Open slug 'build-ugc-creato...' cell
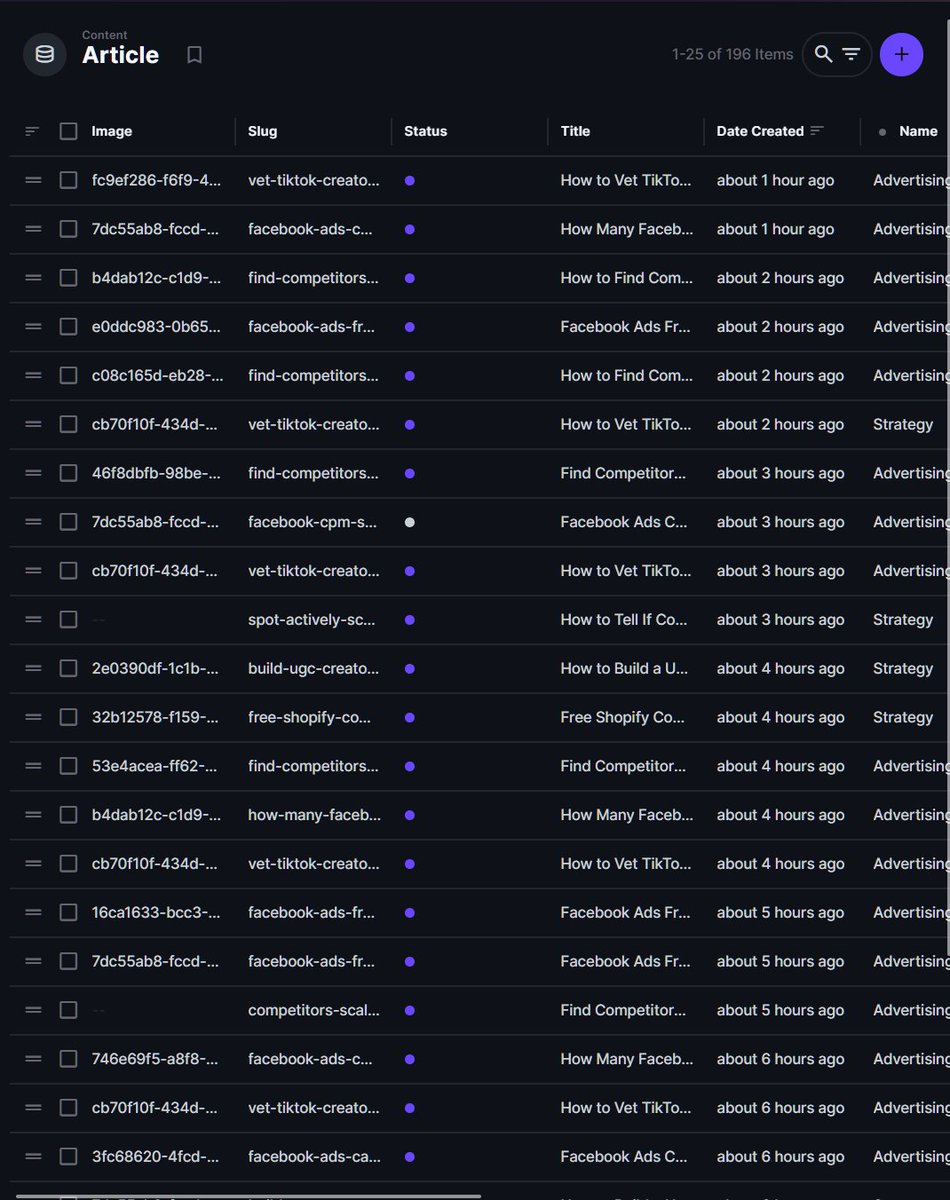The height and width of the screenshot is (1200, 950). point(314,668)
